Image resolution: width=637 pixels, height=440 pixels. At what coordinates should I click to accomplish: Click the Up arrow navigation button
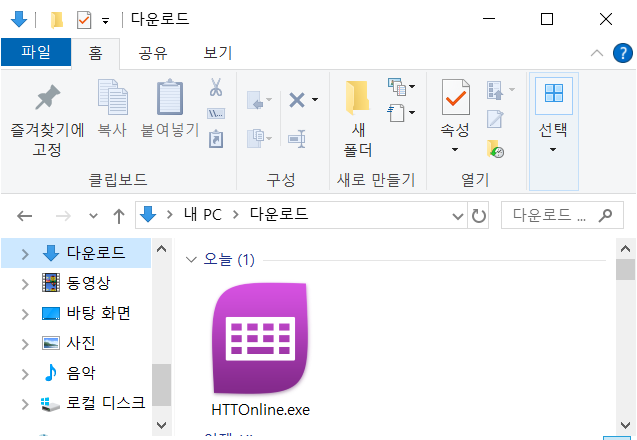119,215
